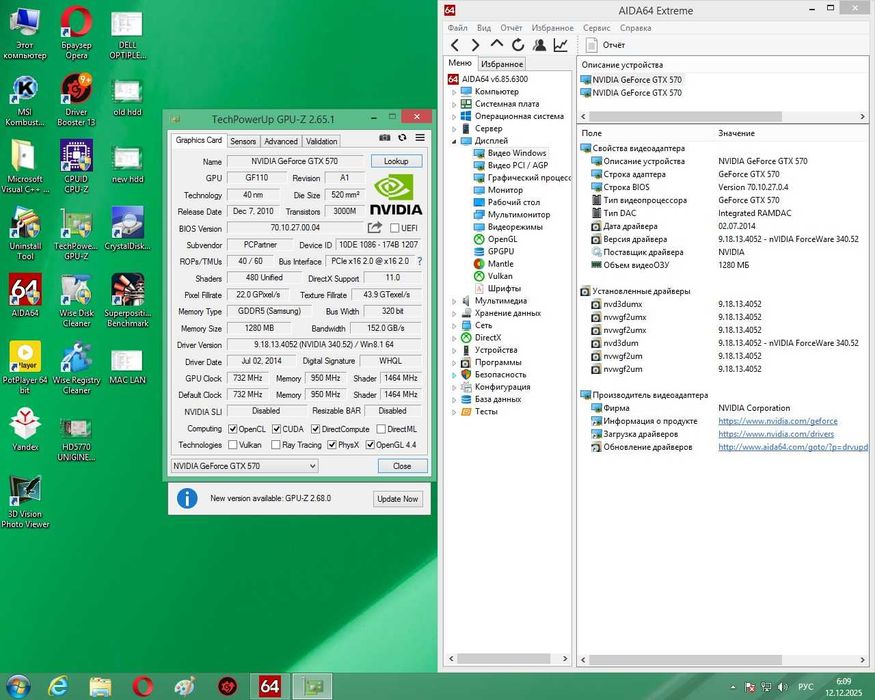
Task: Open 3D Vision Photo Viewer icon
Action: pos(25,501)
